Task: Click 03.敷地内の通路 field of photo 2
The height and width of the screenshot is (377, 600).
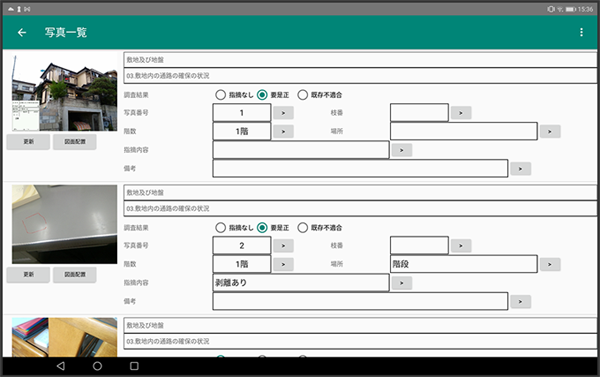Action: point(360,209)
